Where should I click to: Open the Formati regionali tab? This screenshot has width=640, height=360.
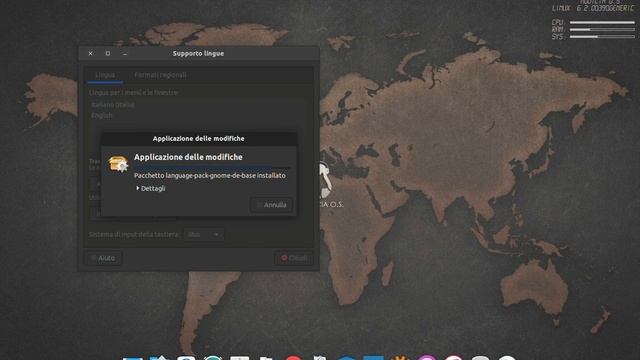click(160, 75)
